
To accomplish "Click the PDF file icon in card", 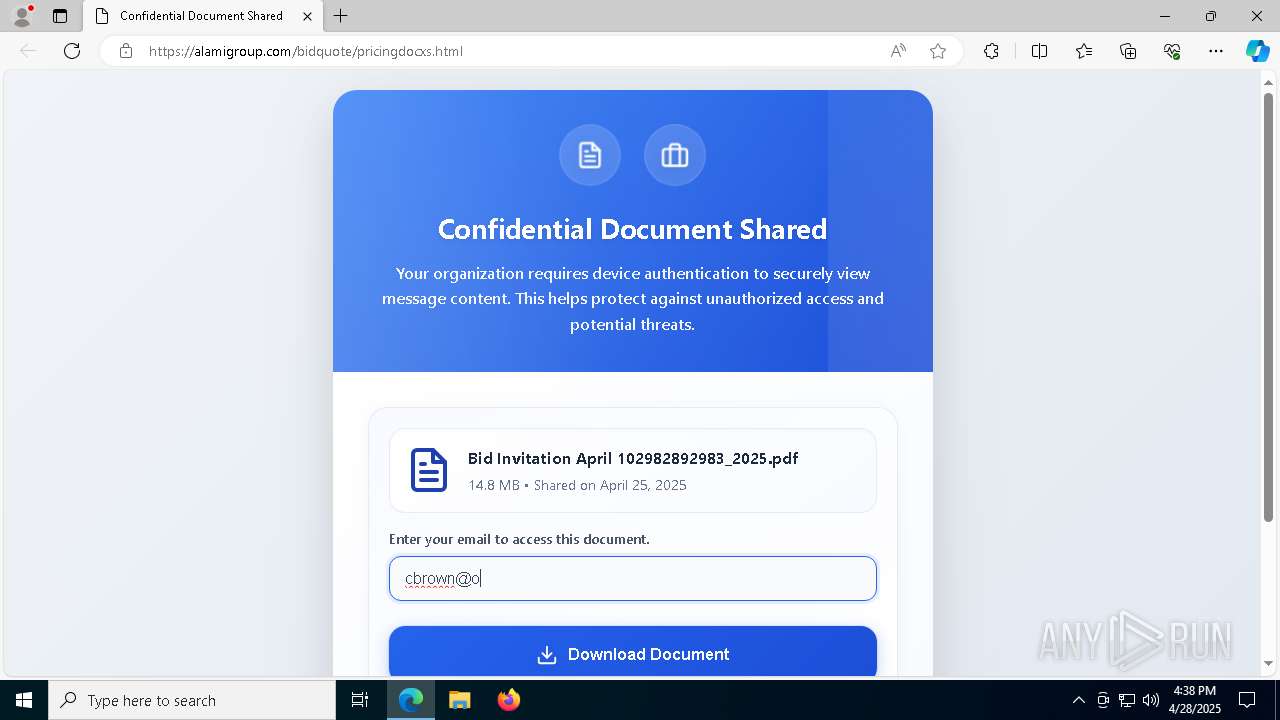I will [429, 470].
